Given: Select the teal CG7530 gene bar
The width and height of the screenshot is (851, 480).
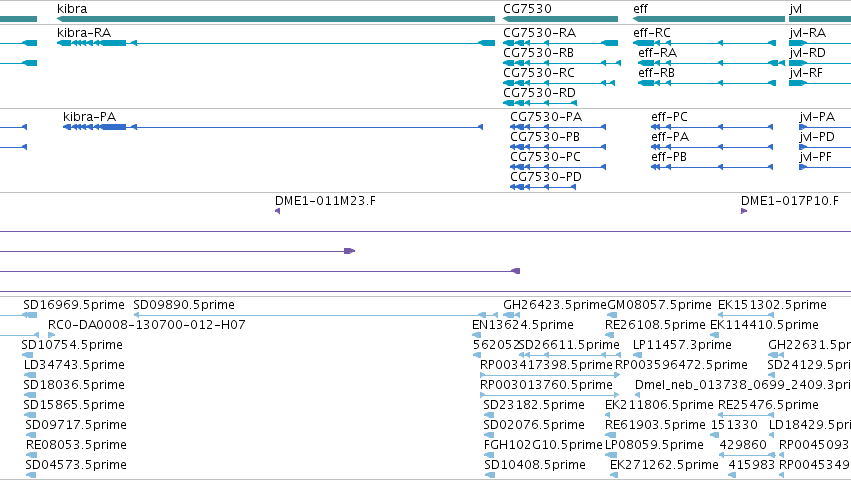Looking at the screenshot, I should tap(560, 19).
